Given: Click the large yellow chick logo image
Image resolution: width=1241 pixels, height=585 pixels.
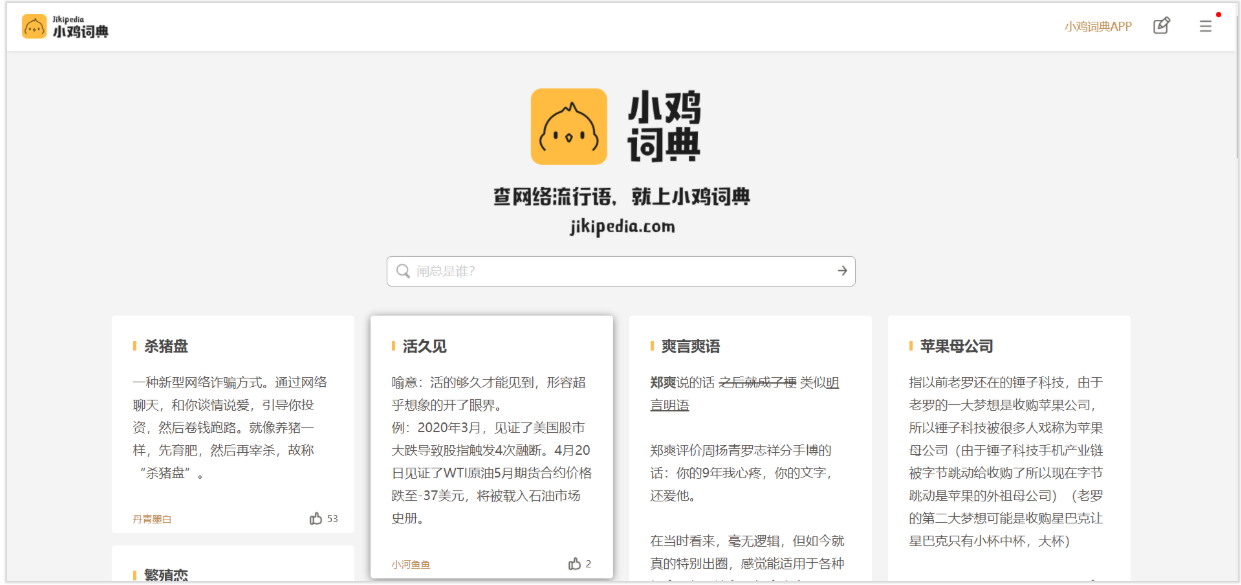Looking at the screenshot, I should [568, 126].
